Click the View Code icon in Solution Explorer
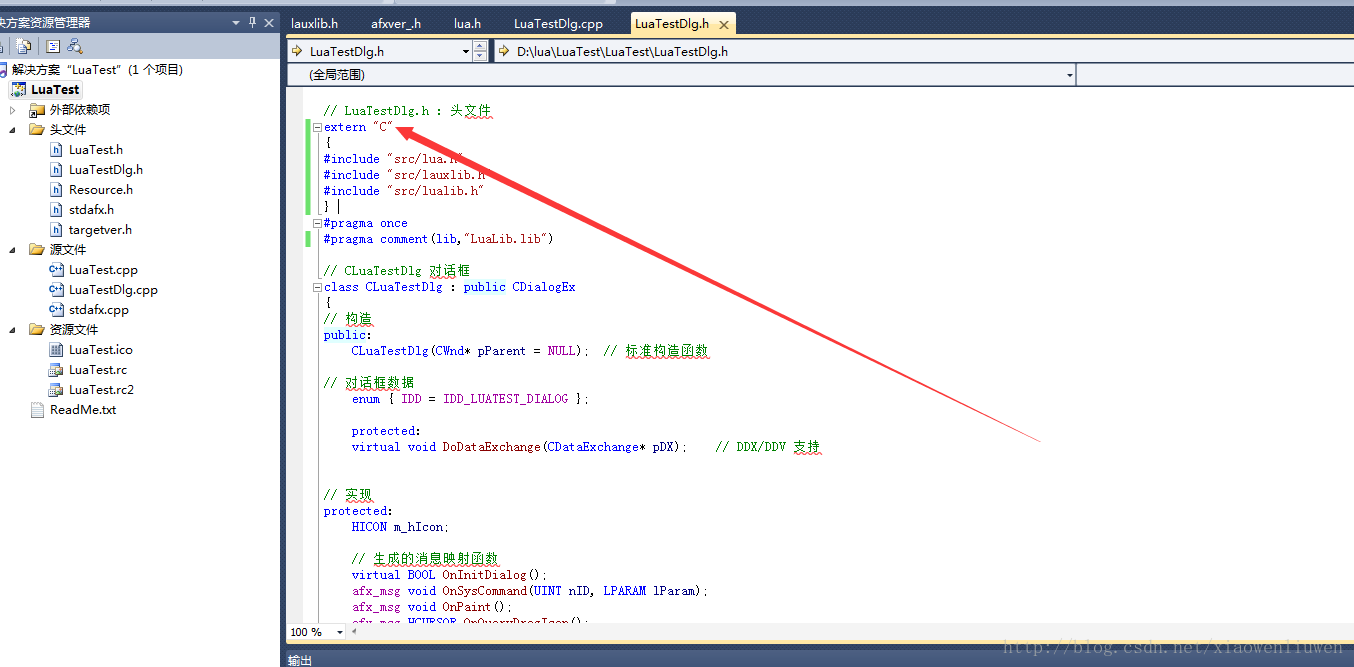This screenshot has height=667, width=1354. click(53, 46)
